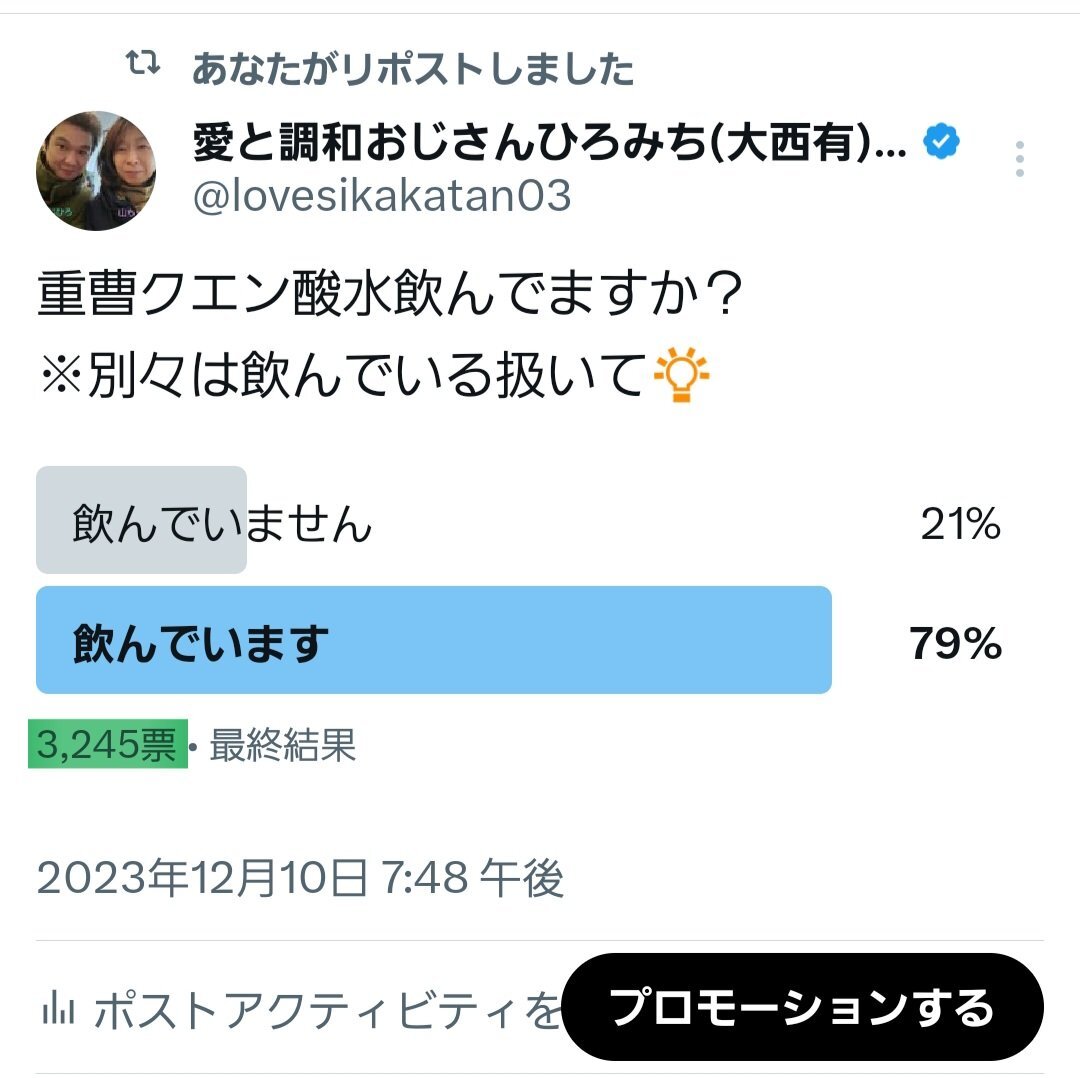Tap the light bulb emoji

click(681, 376)
